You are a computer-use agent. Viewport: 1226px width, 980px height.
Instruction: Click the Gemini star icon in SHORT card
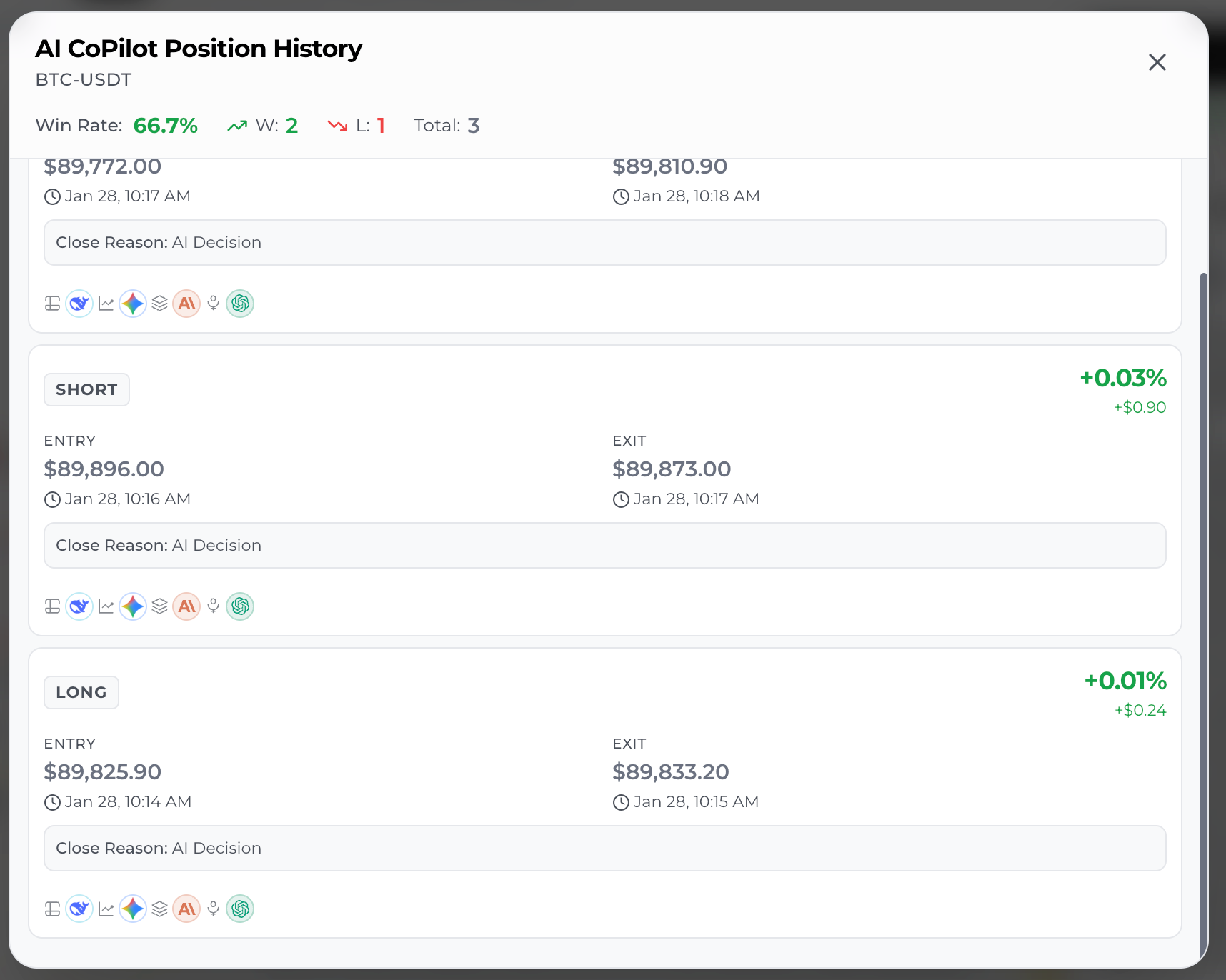(133, 606)
